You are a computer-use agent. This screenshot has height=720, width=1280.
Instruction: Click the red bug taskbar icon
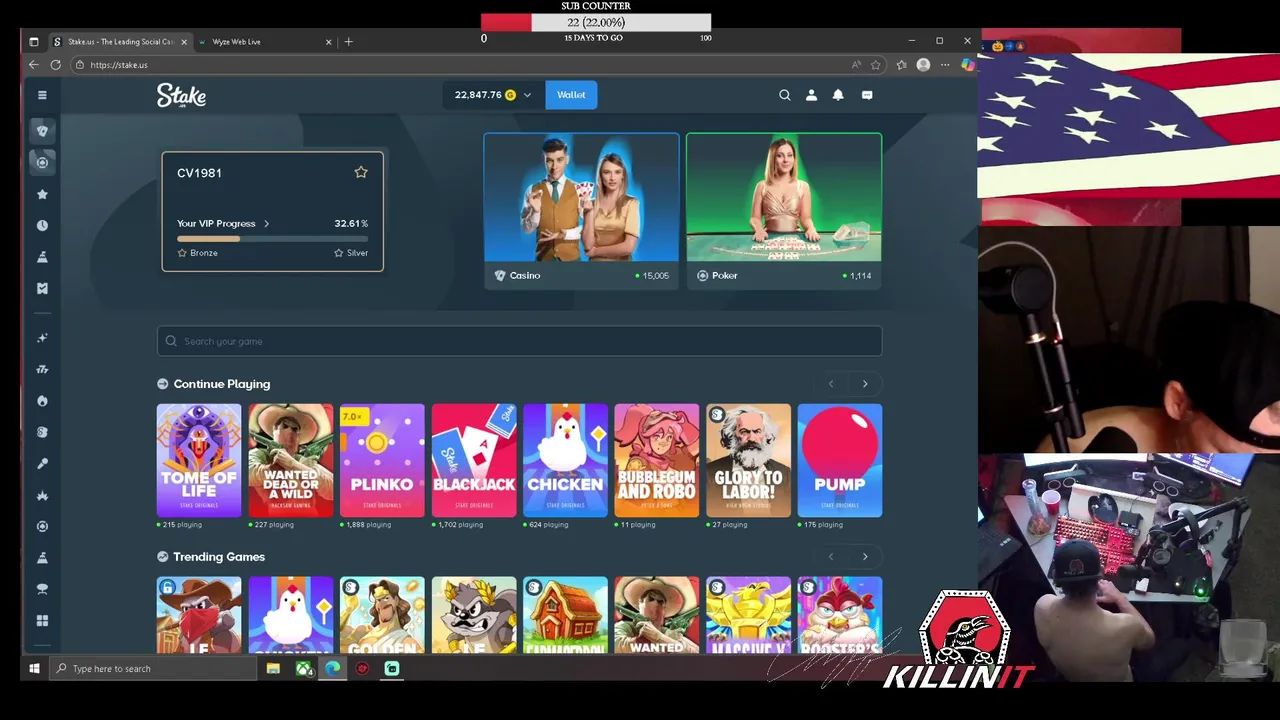coord(362,668)
